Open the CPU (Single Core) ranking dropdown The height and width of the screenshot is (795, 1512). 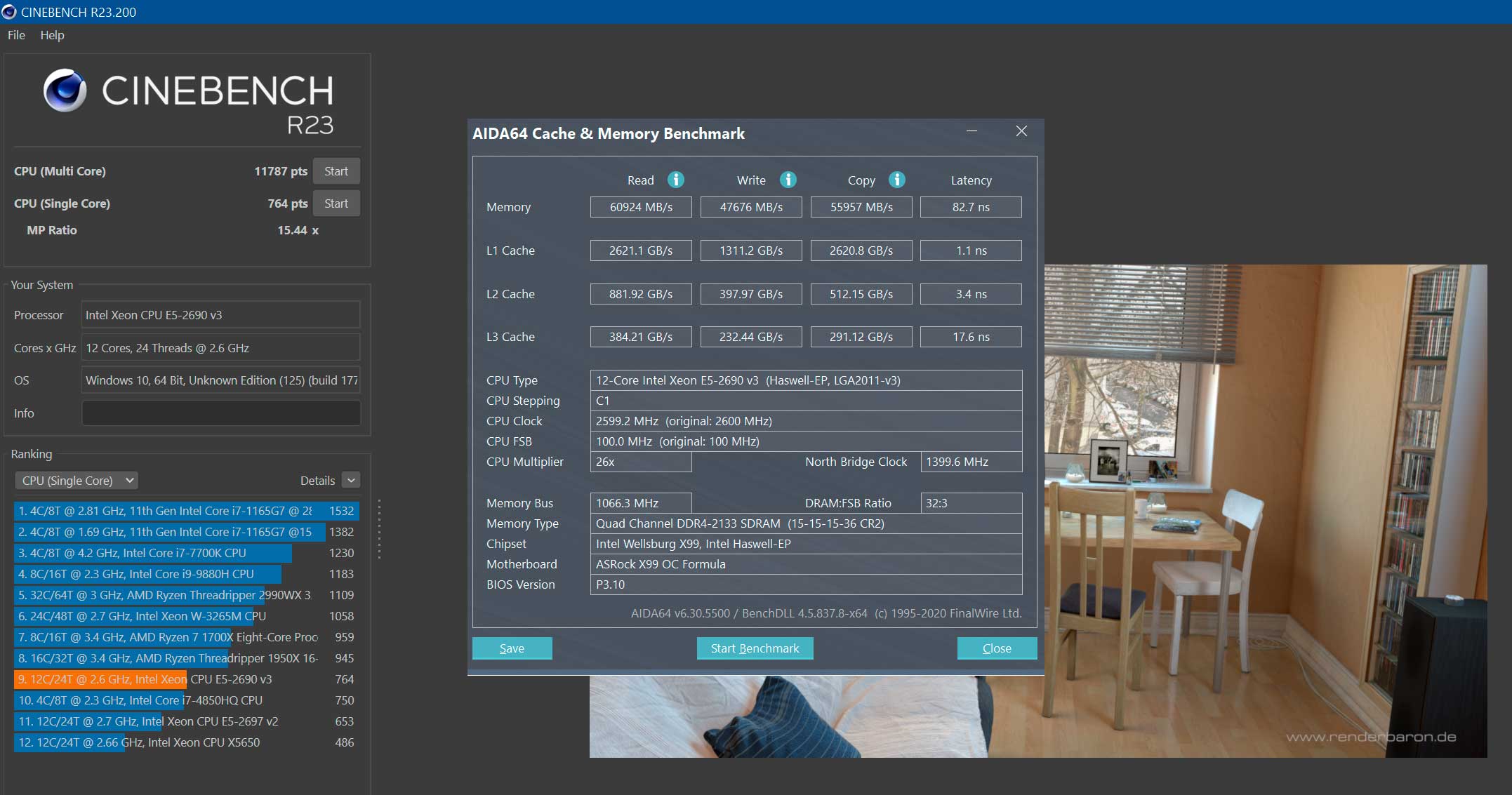(x=76, y=481)
